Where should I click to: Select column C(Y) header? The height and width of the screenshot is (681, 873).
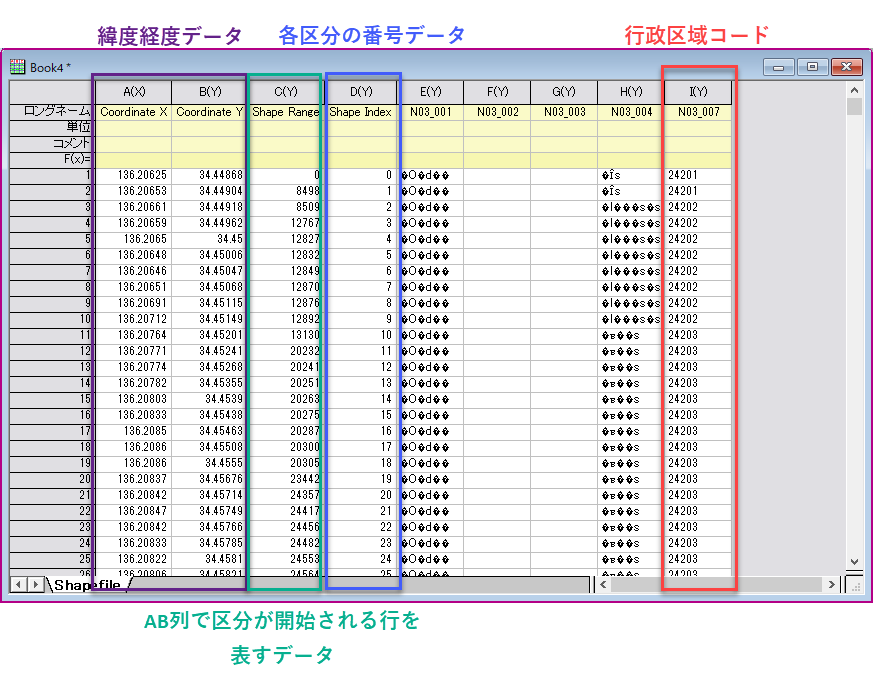click(285, 93)
